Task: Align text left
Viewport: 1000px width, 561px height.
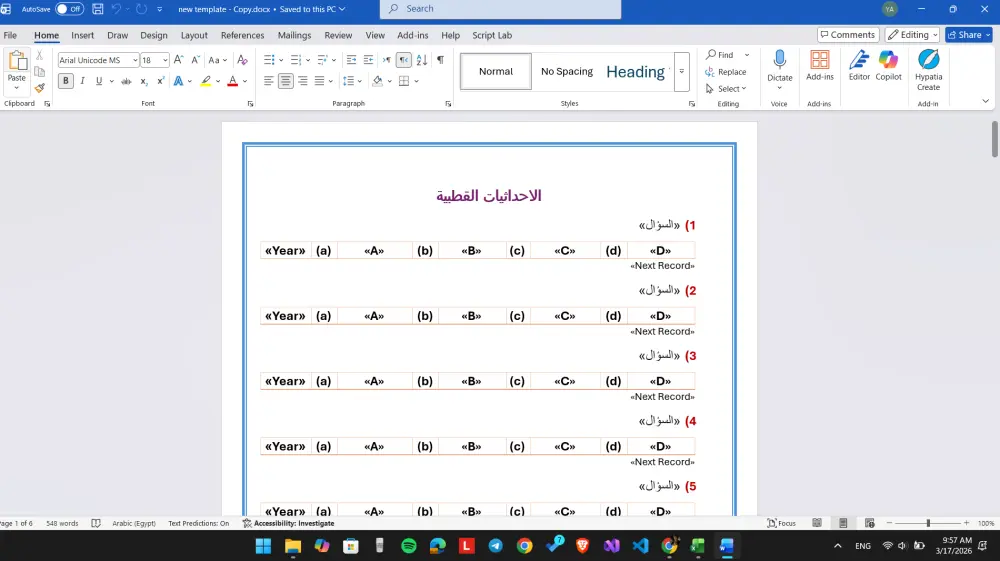Action: pyautogui.click(x=268, y=81)
